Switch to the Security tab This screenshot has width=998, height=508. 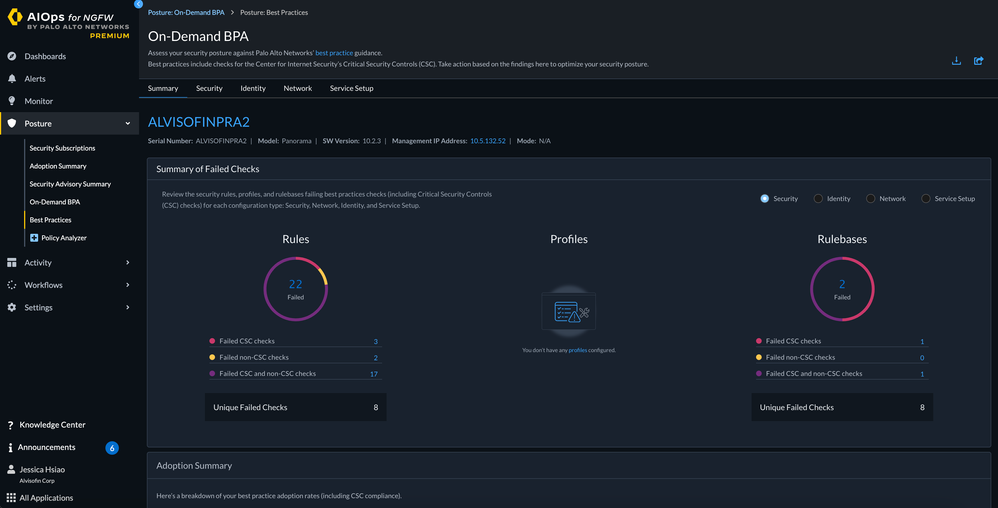(209, 88)
